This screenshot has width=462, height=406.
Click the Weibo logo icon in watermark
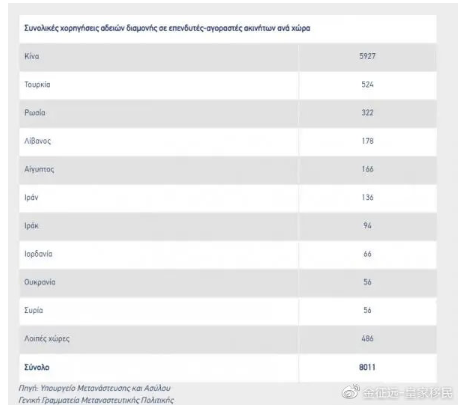[x=351, y=391]
